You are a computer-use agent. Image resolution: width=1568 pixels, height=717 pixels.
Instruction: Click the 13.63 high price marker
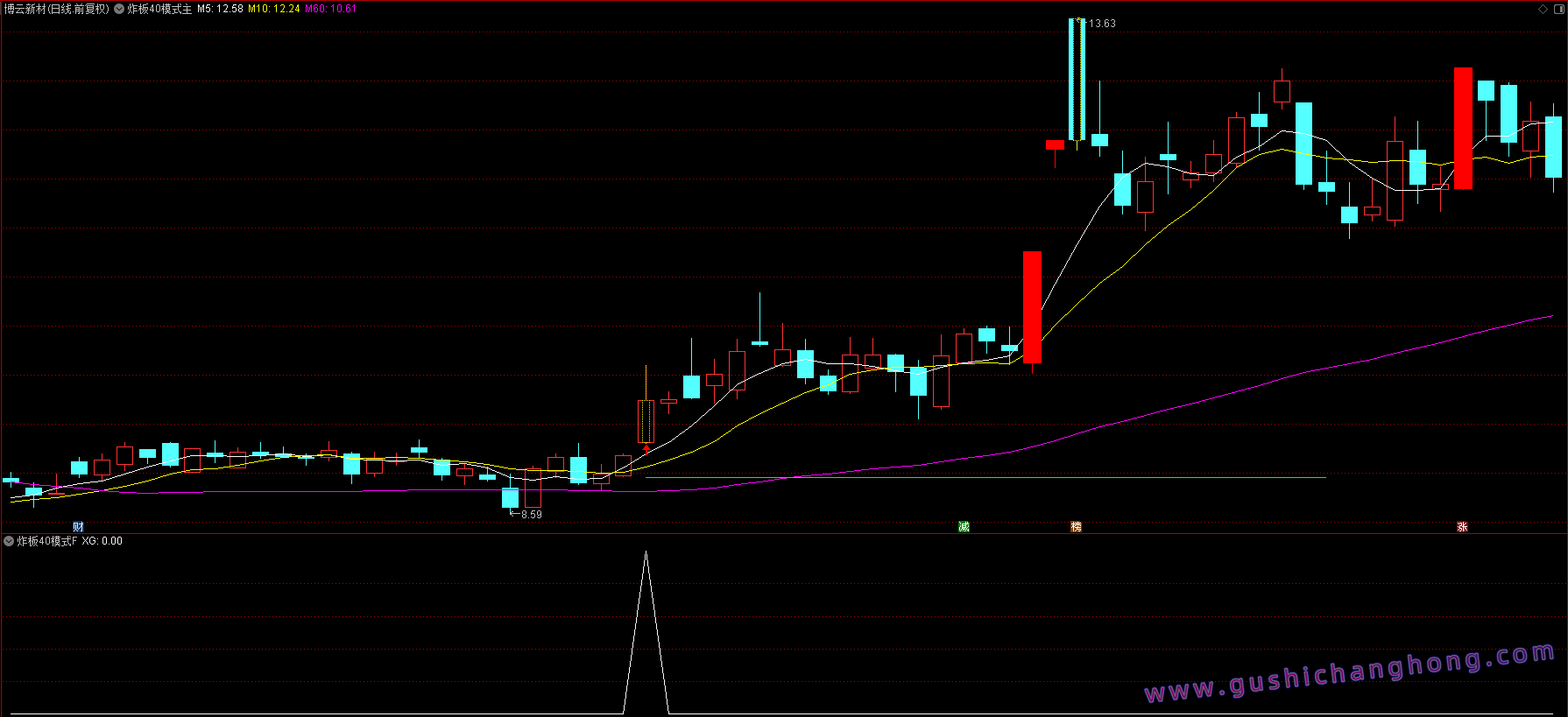[x=1102, y=24]
